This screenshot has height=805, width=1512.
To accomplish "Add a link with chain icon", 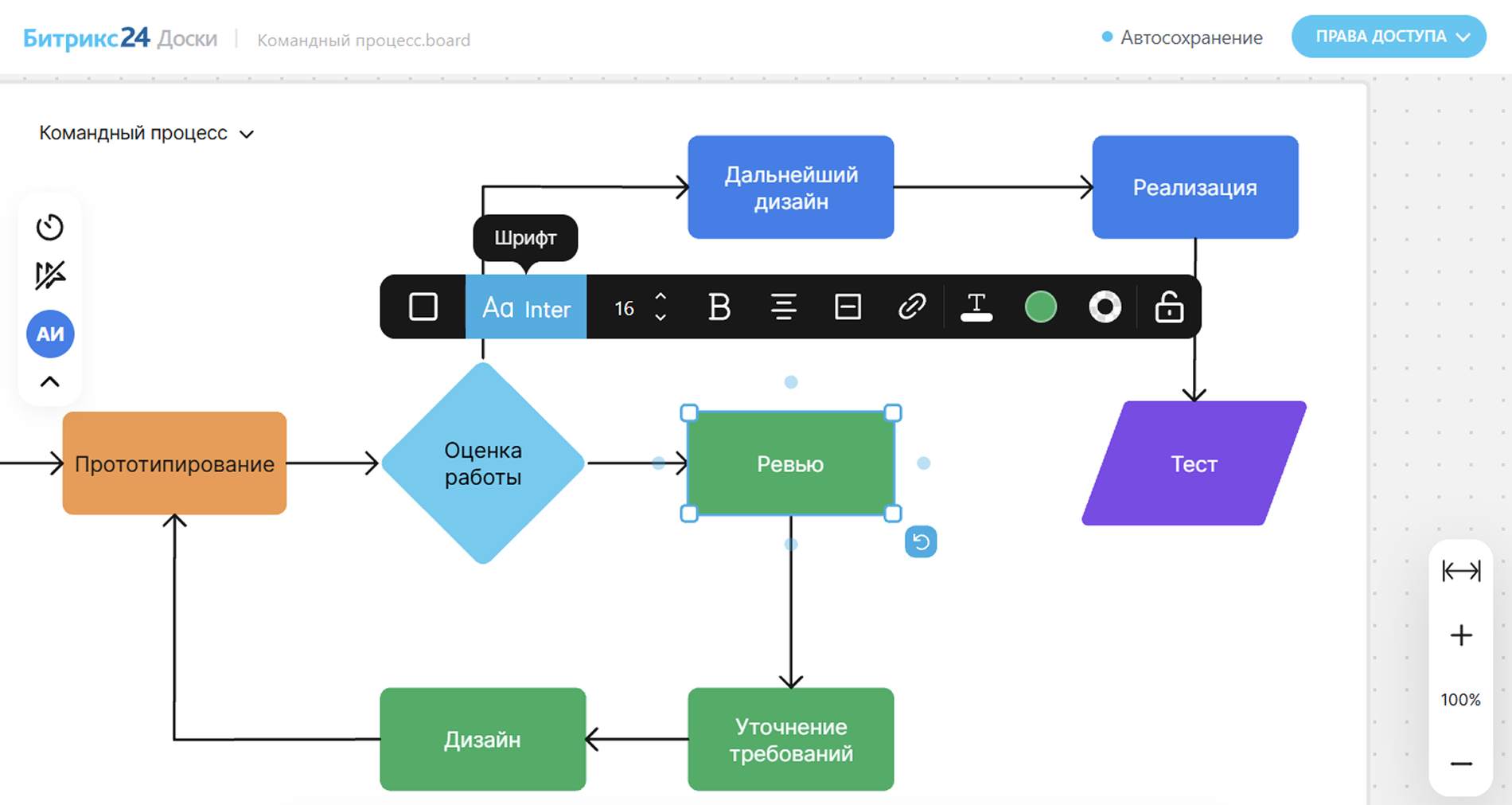I will click(x=911, y=307).
